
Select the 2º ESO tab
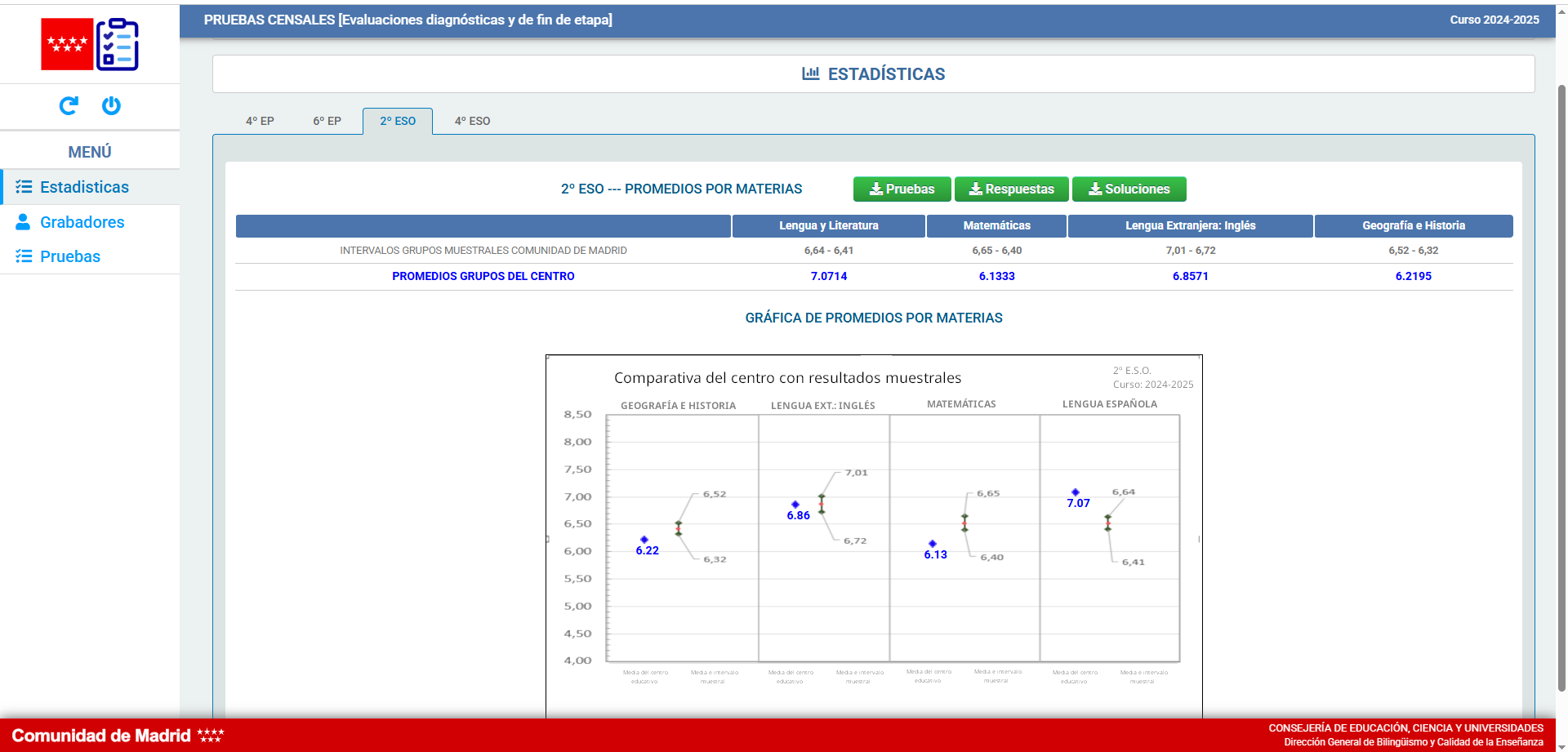[398, 121]
